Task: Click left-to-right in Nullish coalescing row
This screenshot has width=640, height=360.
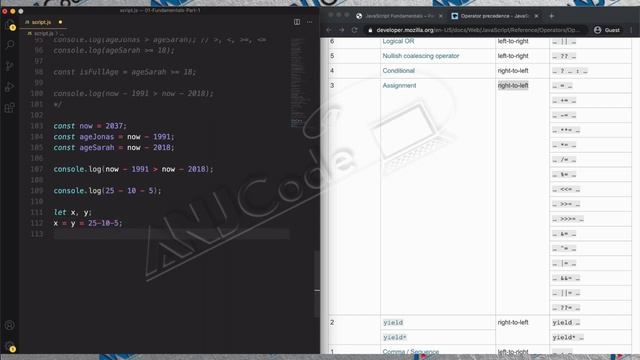Action: [513, 56]
